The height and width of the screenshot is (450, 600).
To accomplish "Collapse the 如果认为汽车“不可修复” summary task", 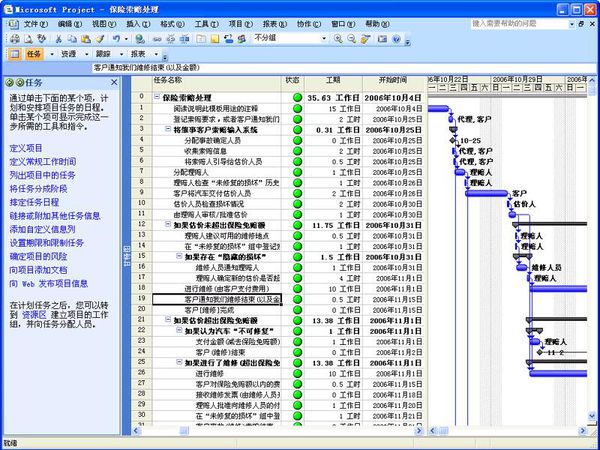I will pyautogui.click(x=179, y=330).
